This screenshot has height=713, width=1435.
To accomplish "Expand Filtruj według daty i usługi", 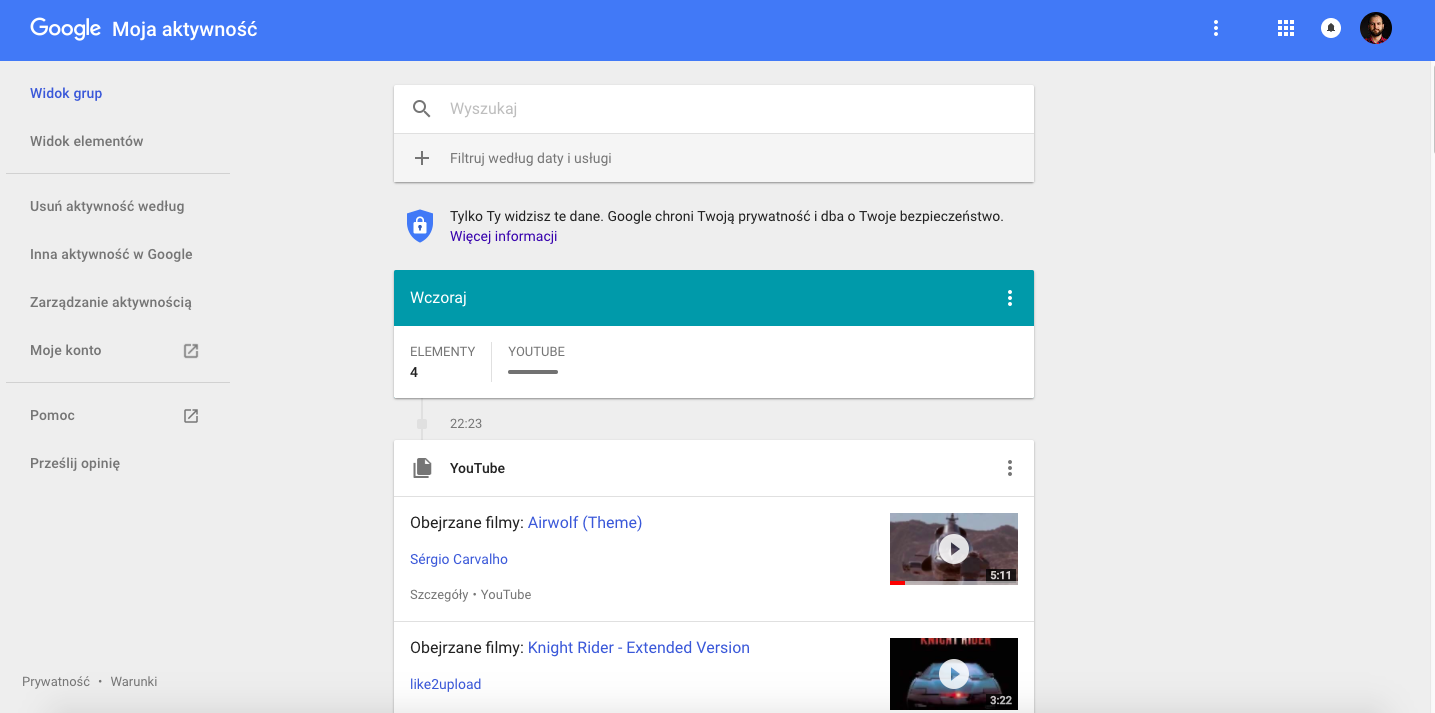I will (x=714, y=158).
